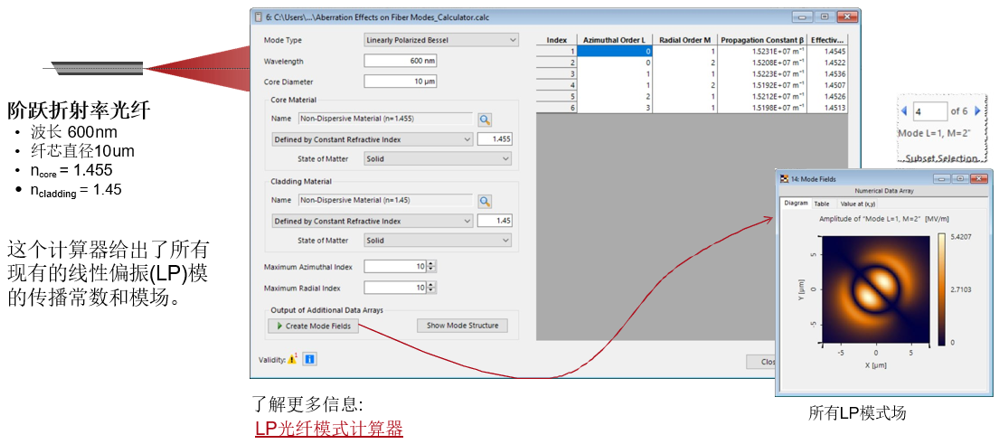The width and height of the screenshot is (1004, 444).
Task: Click the Show Mode Structure button
Action: [462, 325]
